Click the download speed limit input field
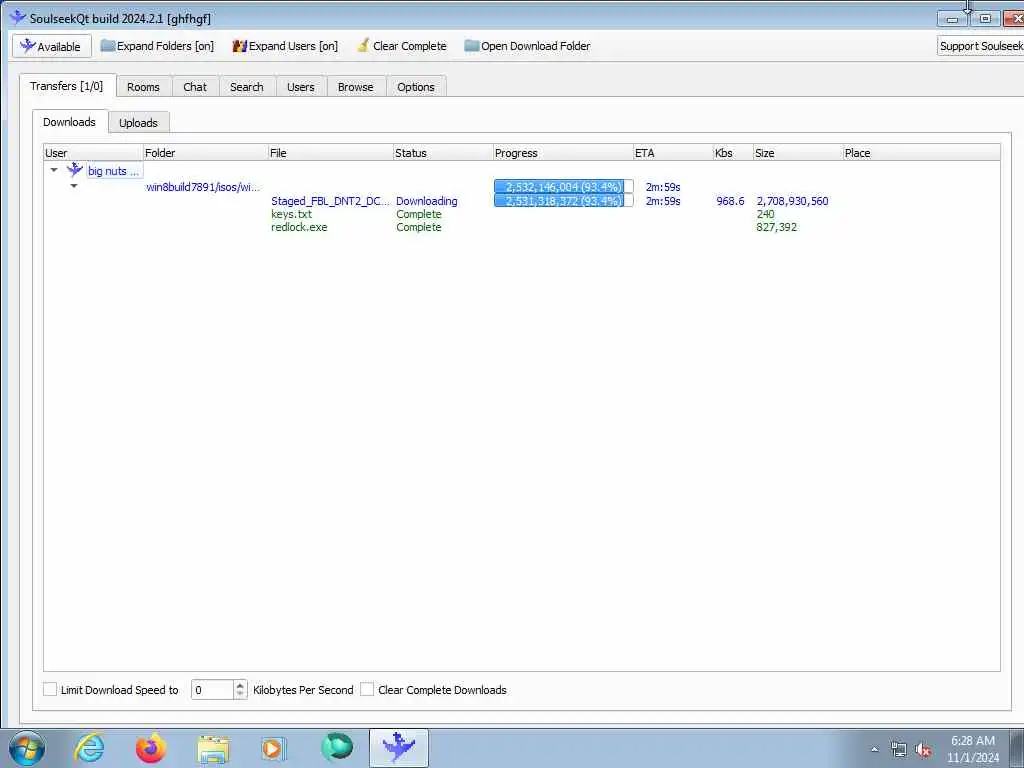Image resolution: width=1024 pixels, height=768 pixels. pos(212,690)
